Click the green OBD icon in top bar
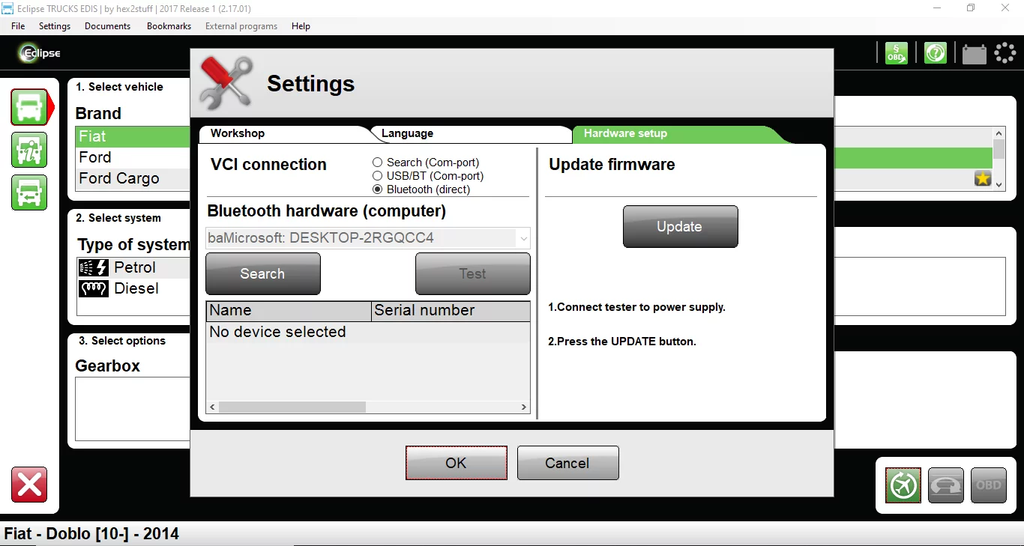This screenshot has width=1024, height=546. (895, 53)
